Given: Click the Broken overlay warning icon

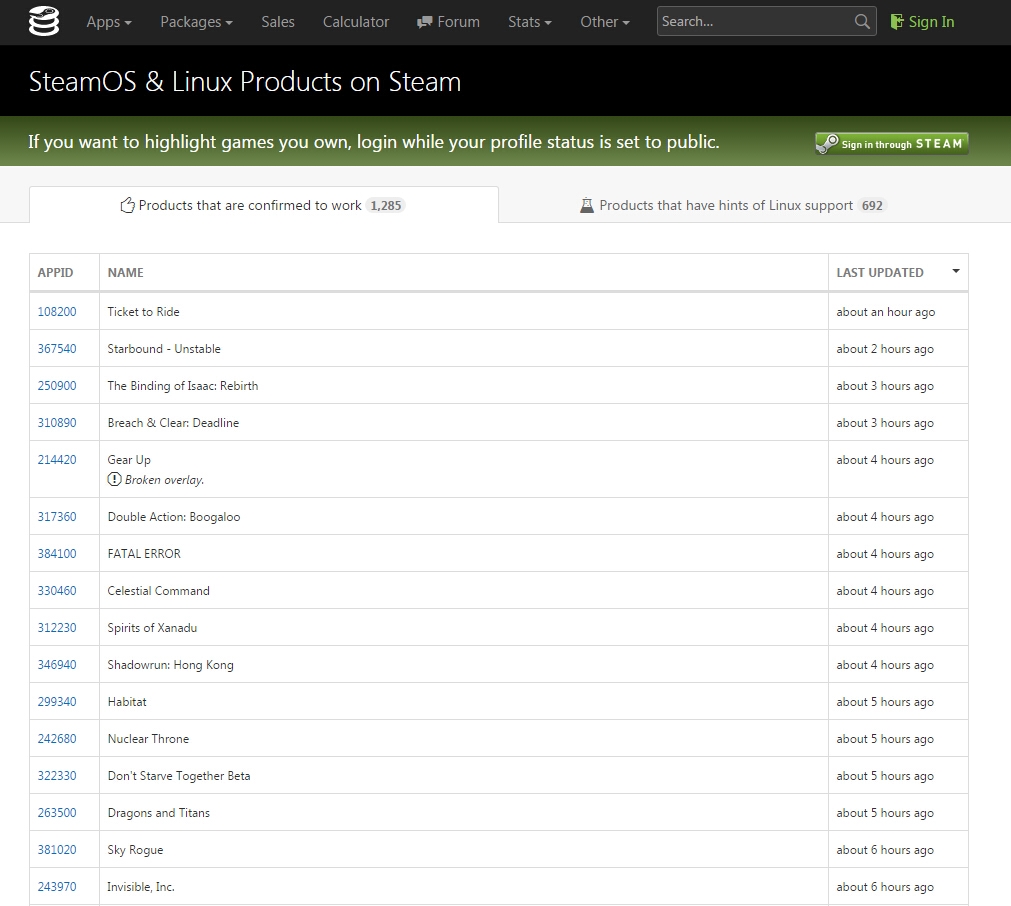Looking at the screenshot, I should click(x=115, y=480).
